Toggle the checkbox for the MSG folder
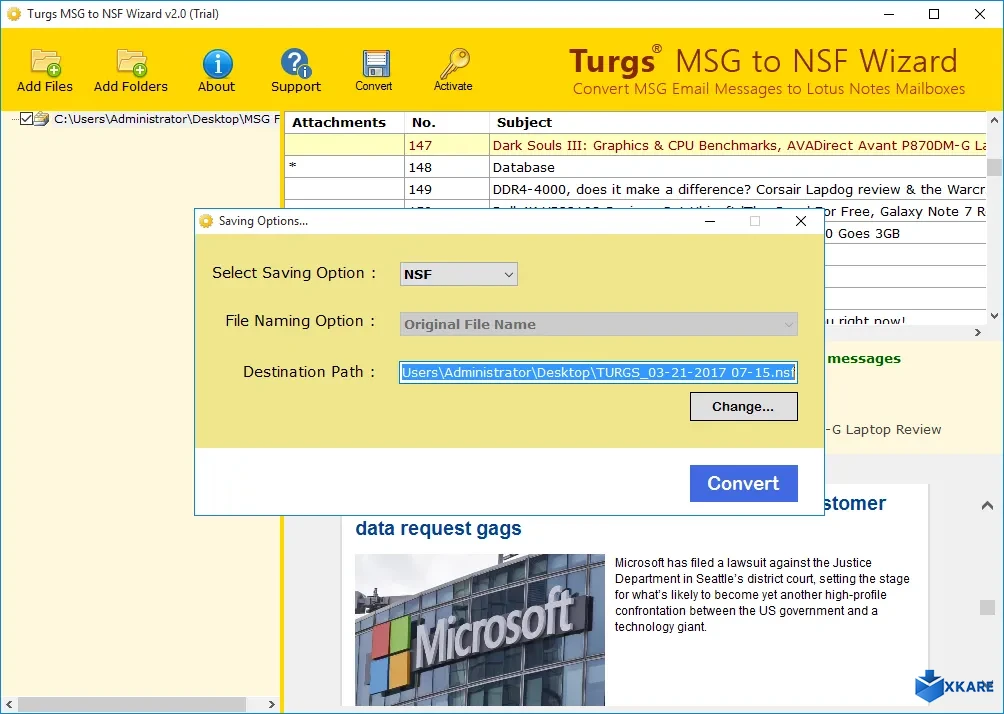This screenshot has height=714, width=1004. click(x=26, y=118)
